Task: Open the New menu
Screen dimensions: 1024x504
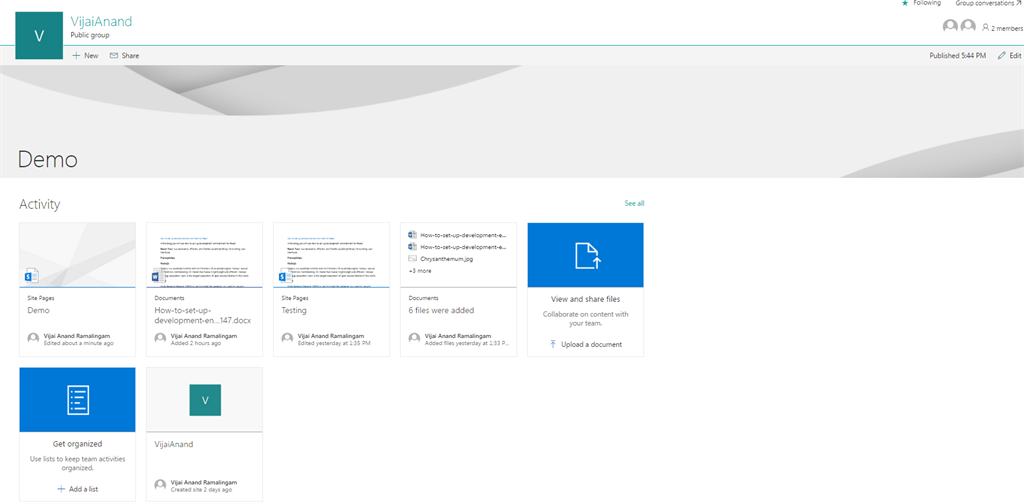Action: coord(86,55)
